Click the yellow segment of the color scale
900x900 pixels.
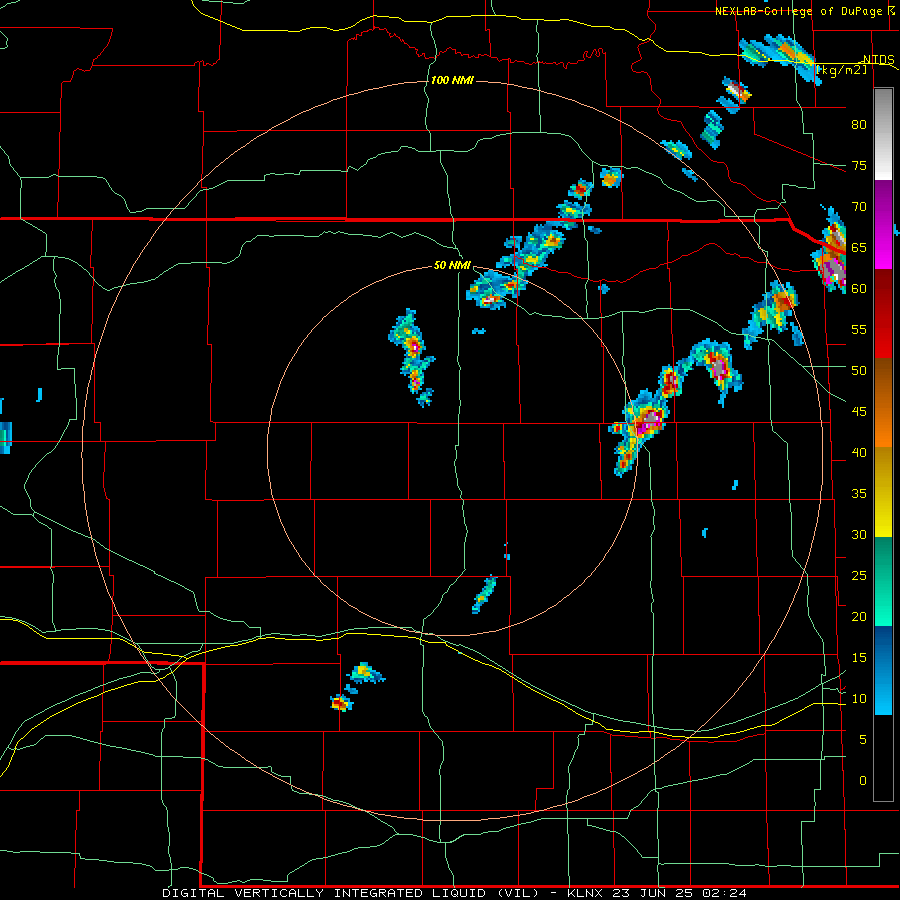pyautogui.click(x=883, y=492)
